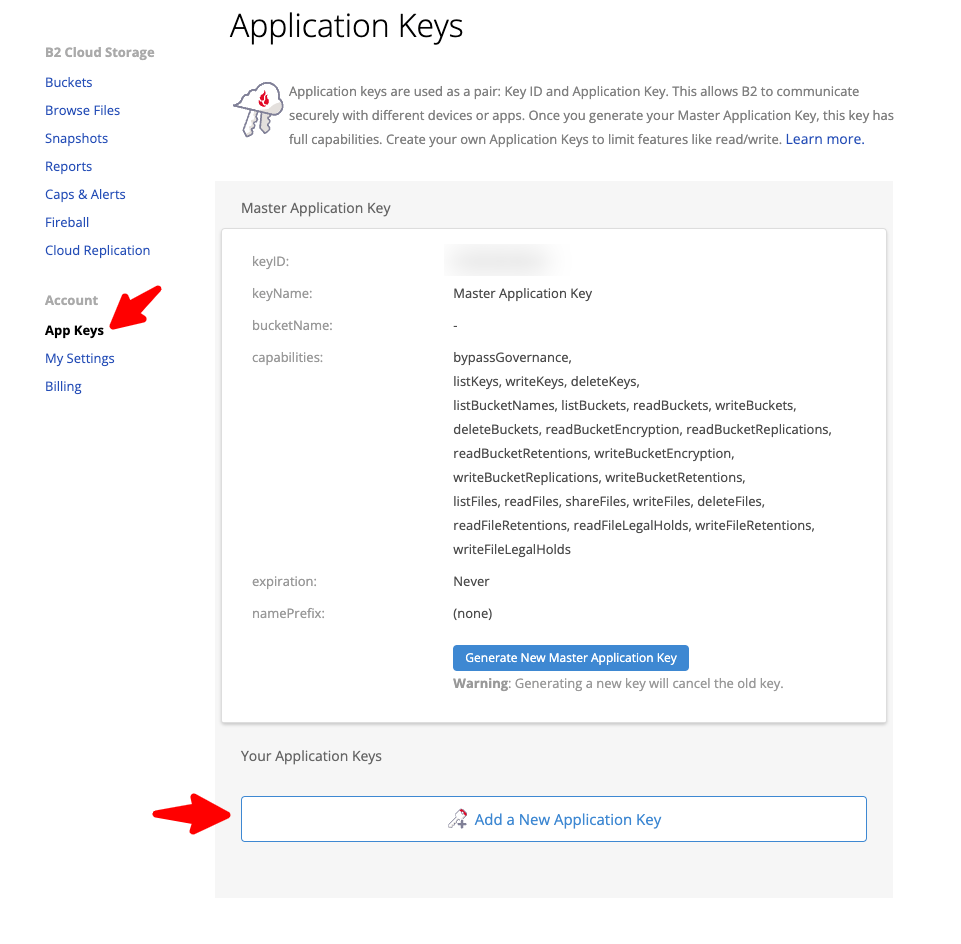Open Snapshots from the sidebar

[76, 139]
